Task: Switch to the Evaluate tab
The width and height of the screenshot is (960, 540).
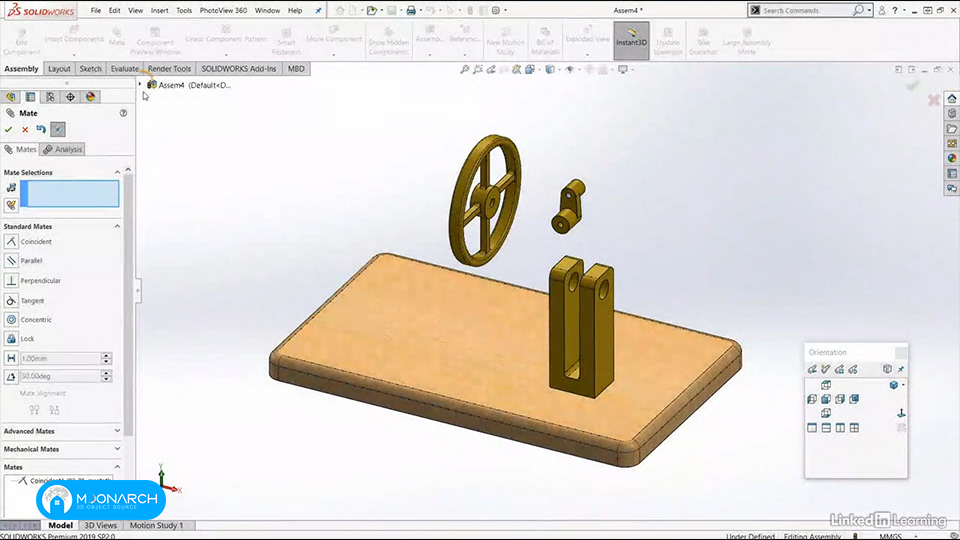Action: [x=124, y=69]
